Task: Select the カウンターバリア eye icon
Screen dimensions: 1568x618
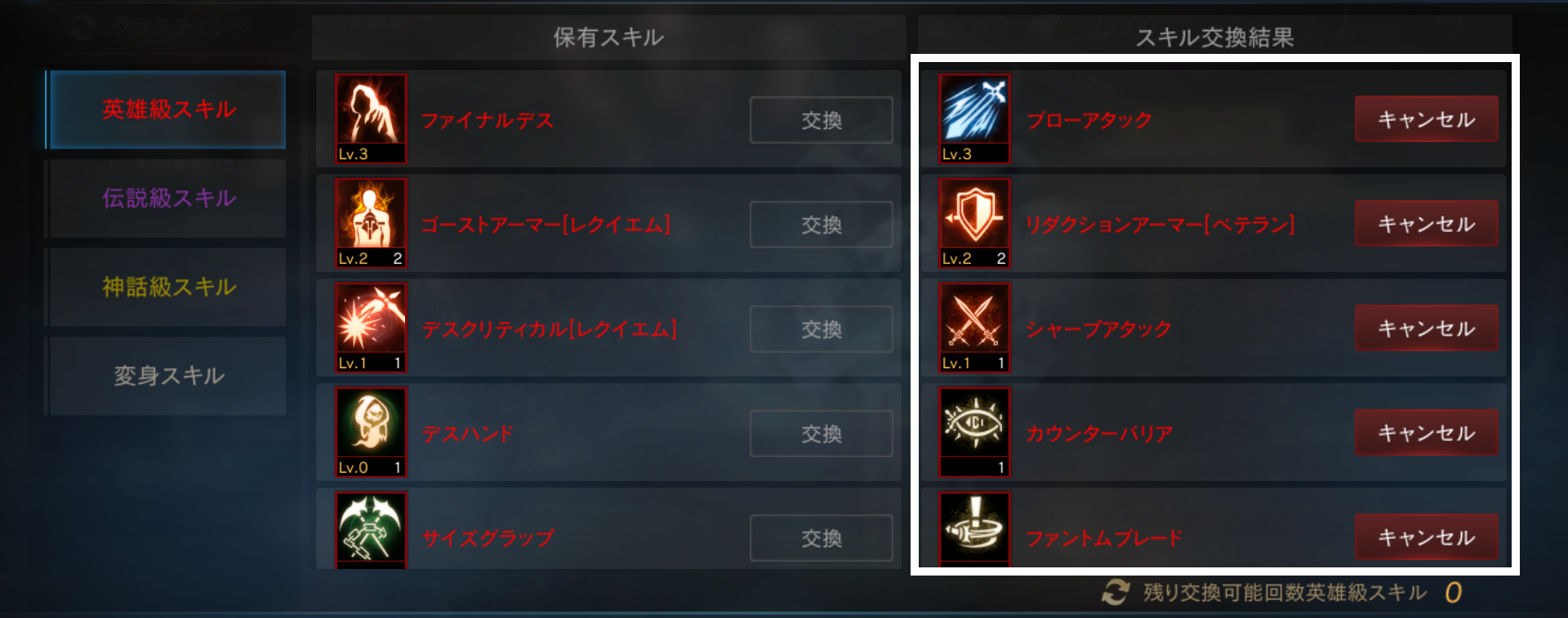Action: [x=974, y=432]
